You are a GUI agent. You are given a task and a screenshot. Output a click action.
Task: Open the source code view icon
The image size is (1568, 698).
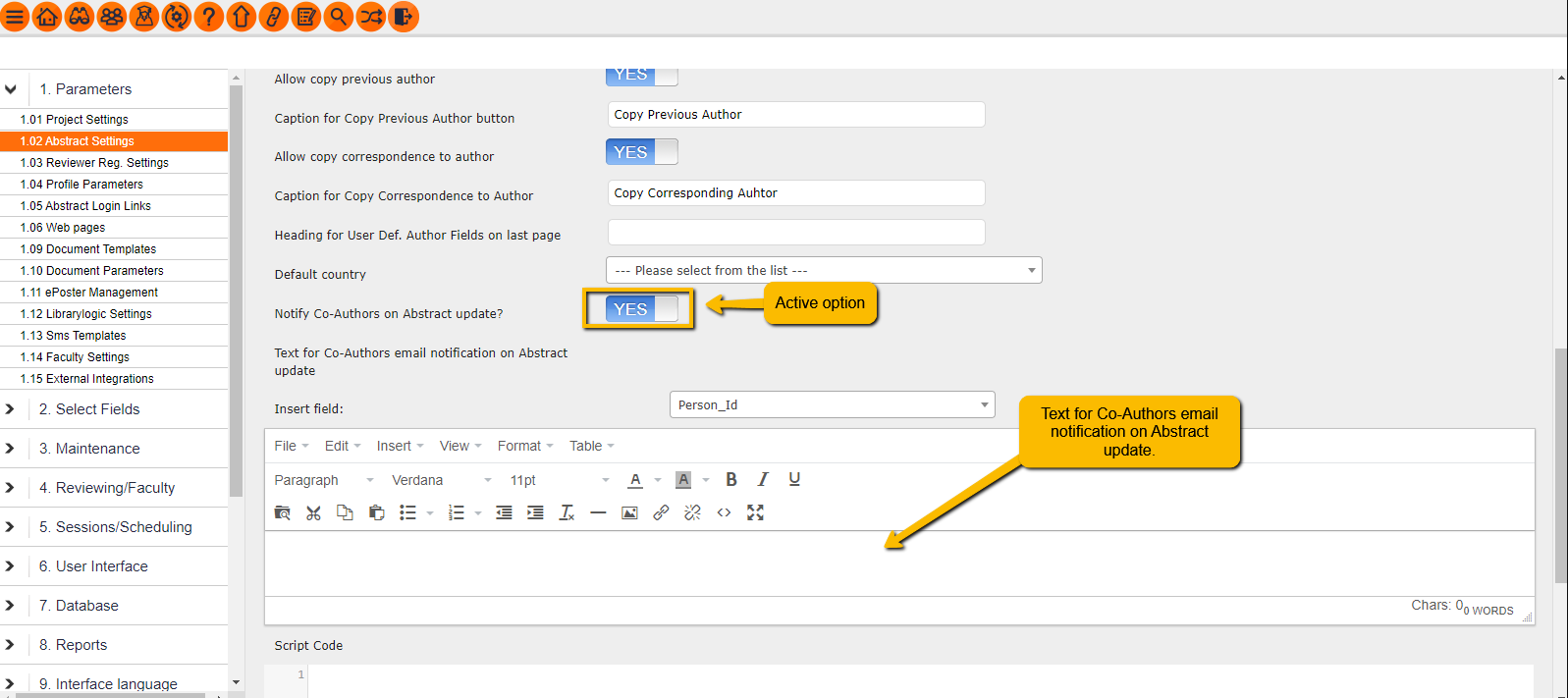(x=724, y=513)
